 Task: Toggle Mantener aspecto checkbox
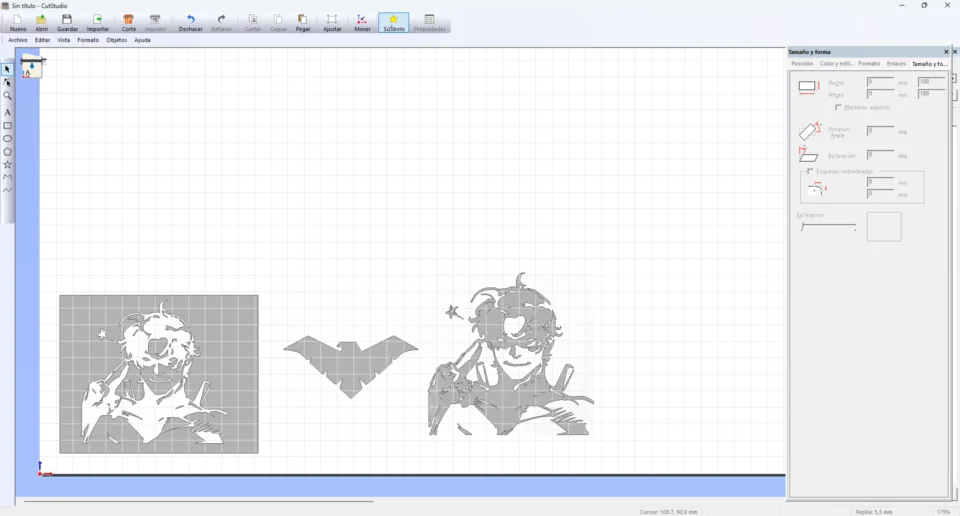pyautogui.click(x=838, y=108)
